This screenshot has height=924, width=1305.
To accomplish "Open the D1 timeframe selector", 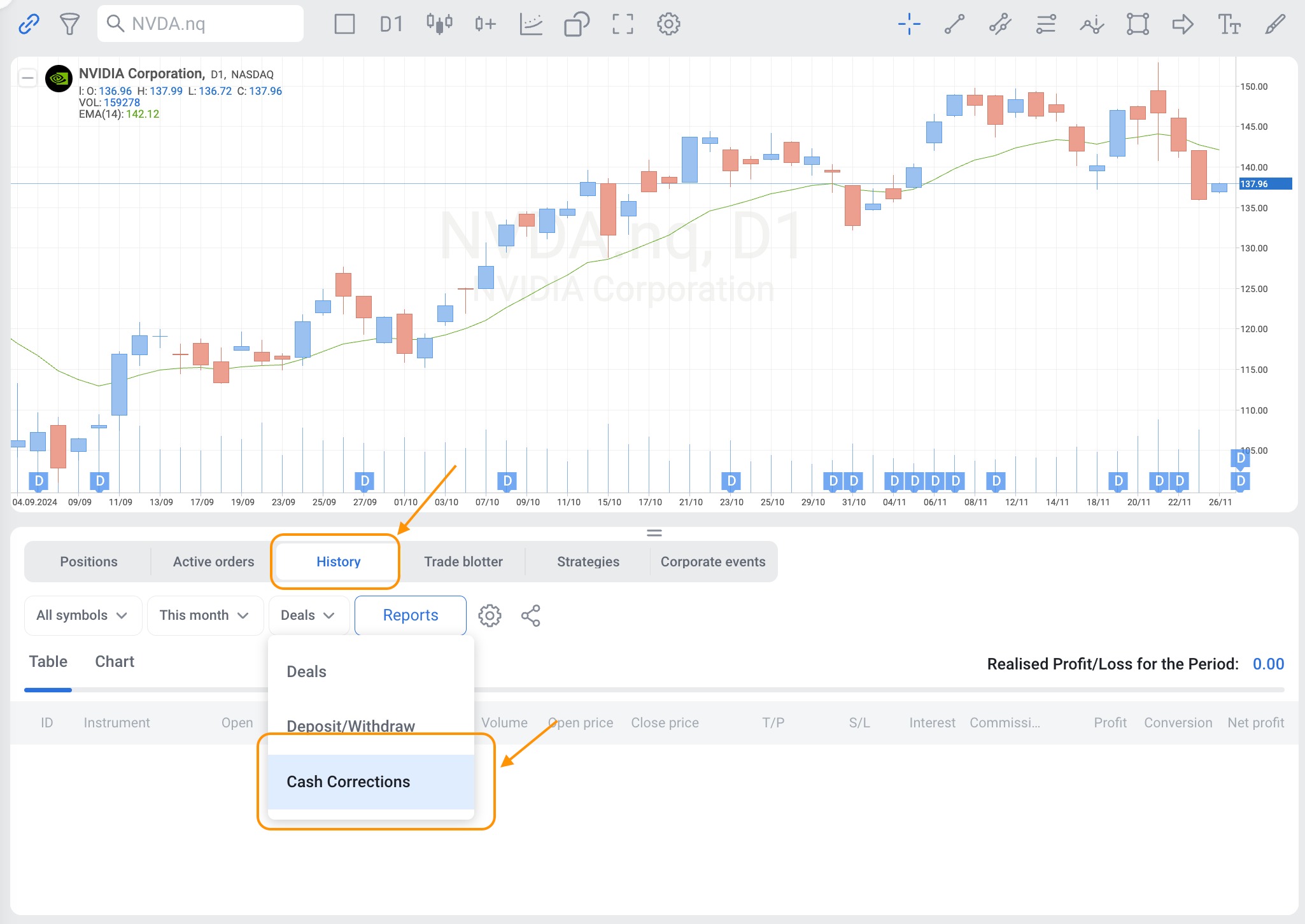I will pyautogui.click(x=391, y=24).
